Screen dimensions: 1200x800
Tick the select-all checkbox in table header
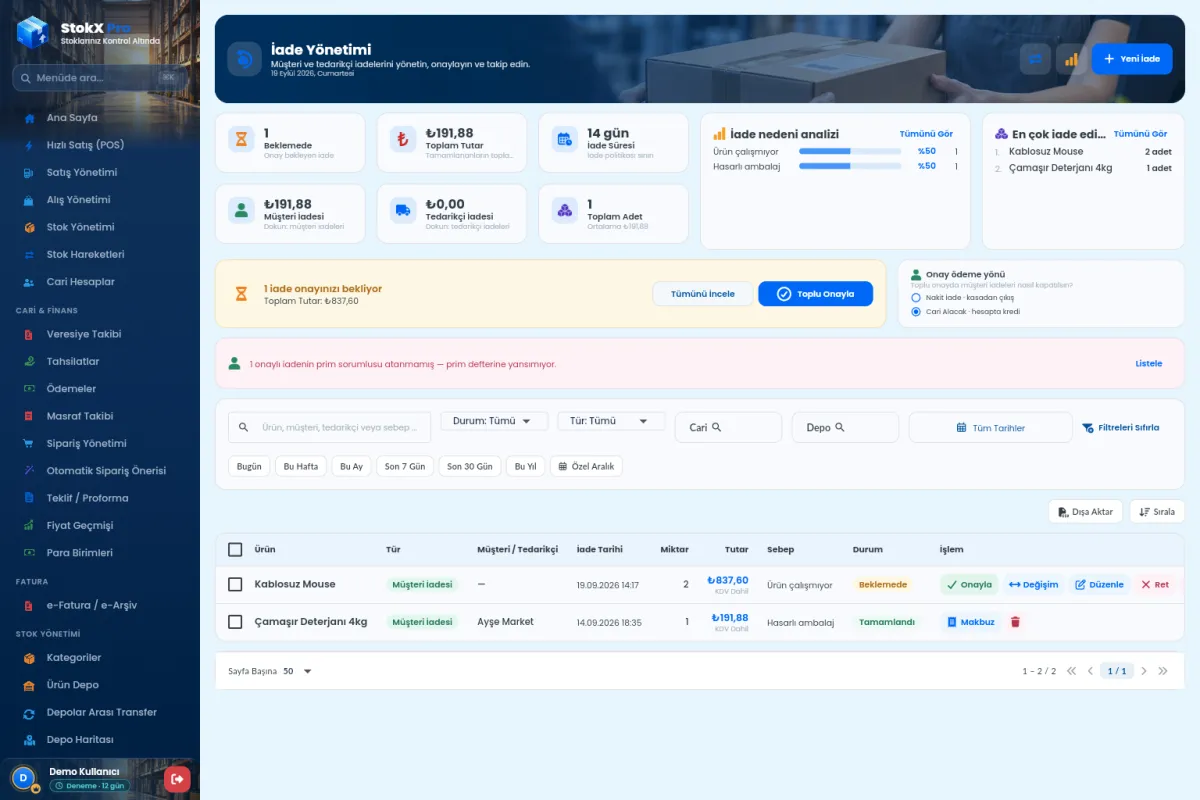(x=235, y=549)
